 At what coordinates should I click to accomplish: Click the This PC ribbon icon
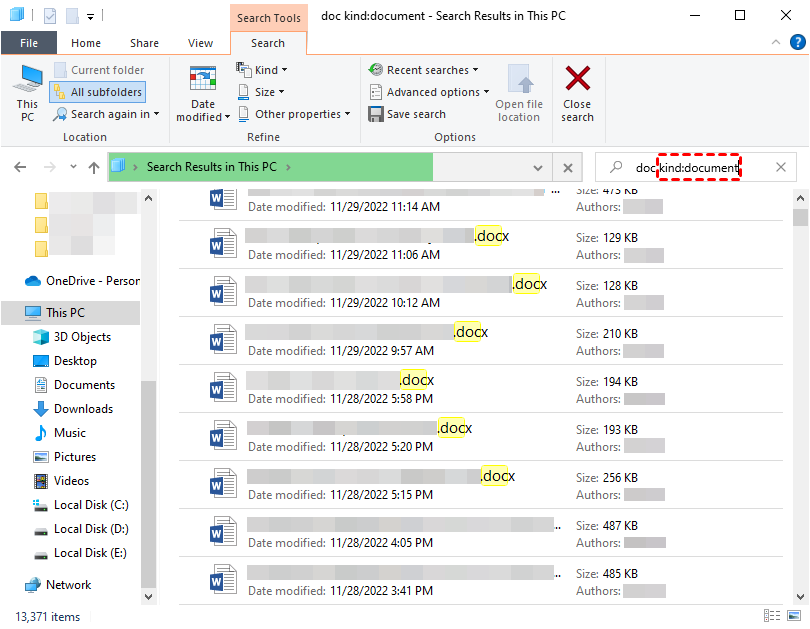(27, 80)
